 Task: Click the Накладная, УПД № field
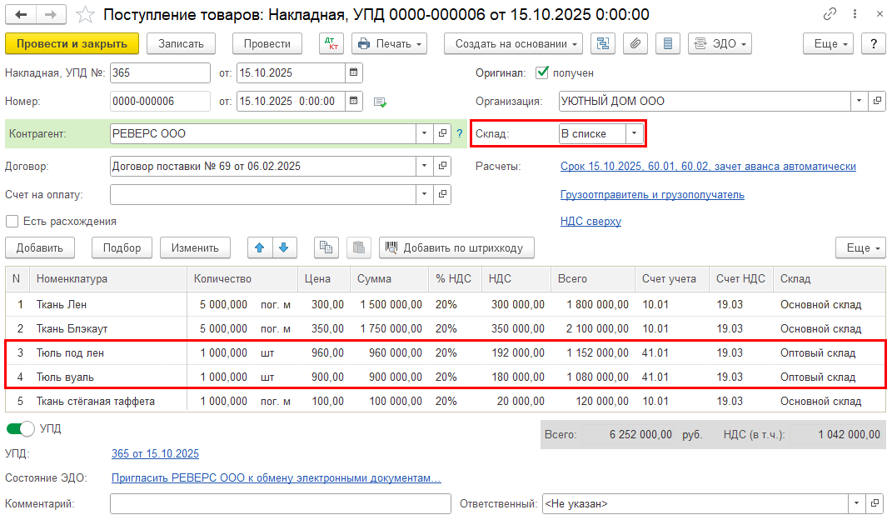coord(160,73)
